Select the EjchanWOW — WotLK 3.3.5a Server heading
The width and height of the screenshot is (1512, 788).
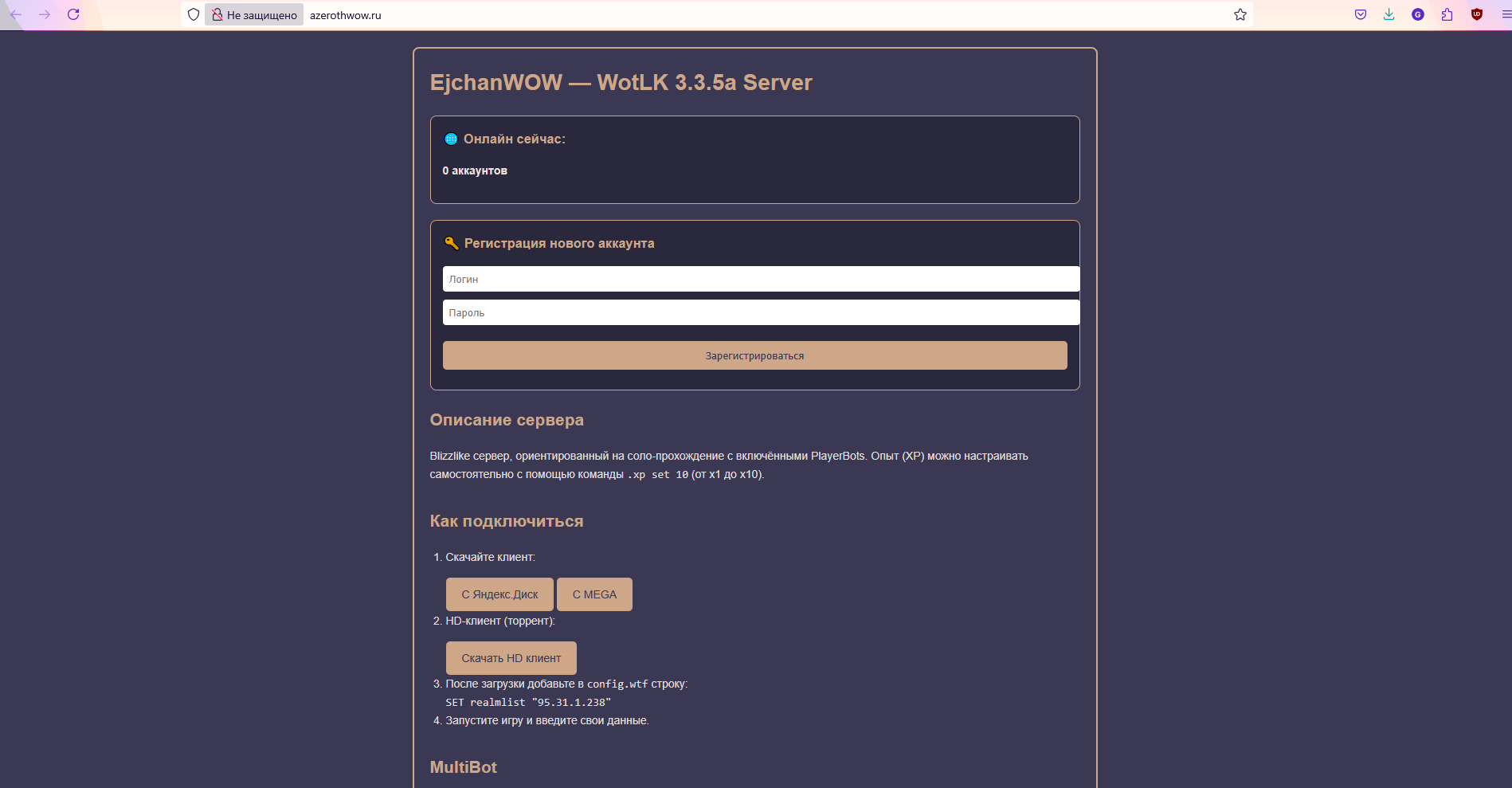(x=621, y=83)
